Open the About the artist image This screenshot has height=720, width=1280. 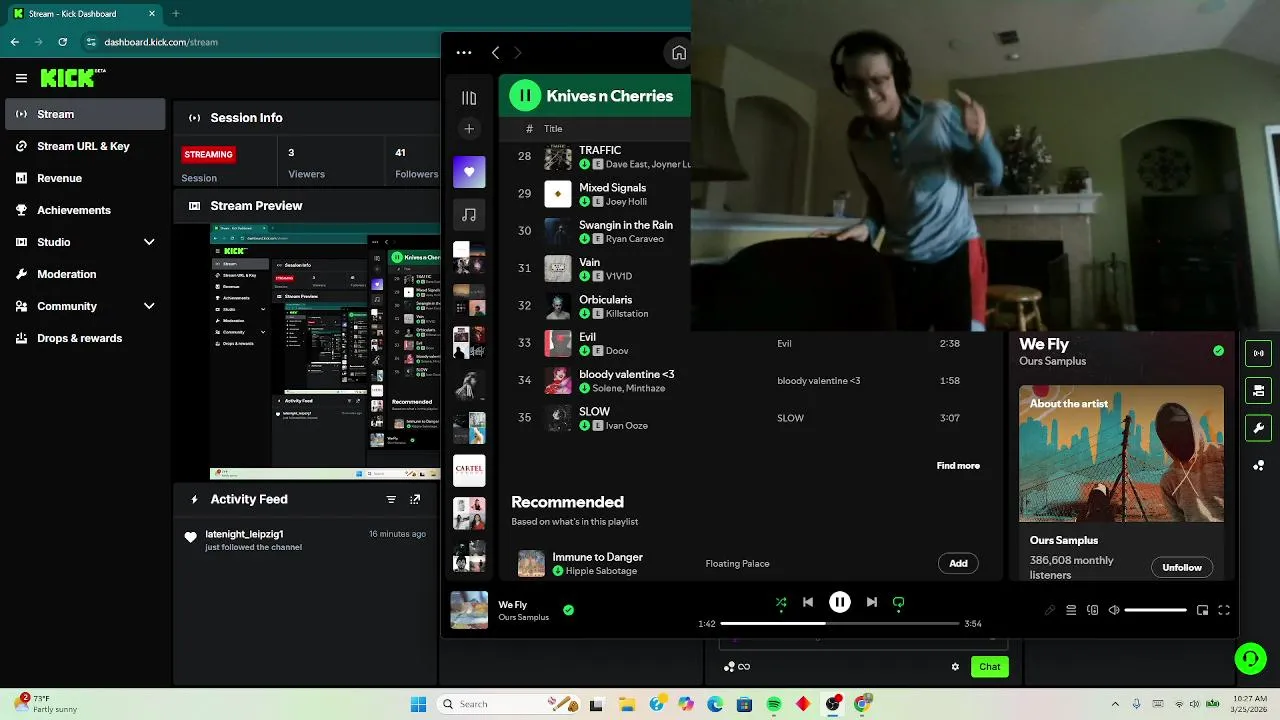click(1121, 453)
